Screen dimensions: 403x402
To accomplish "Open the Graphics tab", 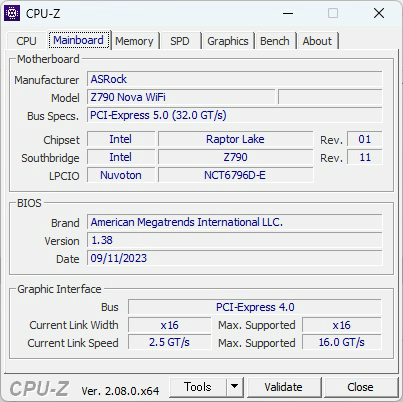I will (228, 41).
